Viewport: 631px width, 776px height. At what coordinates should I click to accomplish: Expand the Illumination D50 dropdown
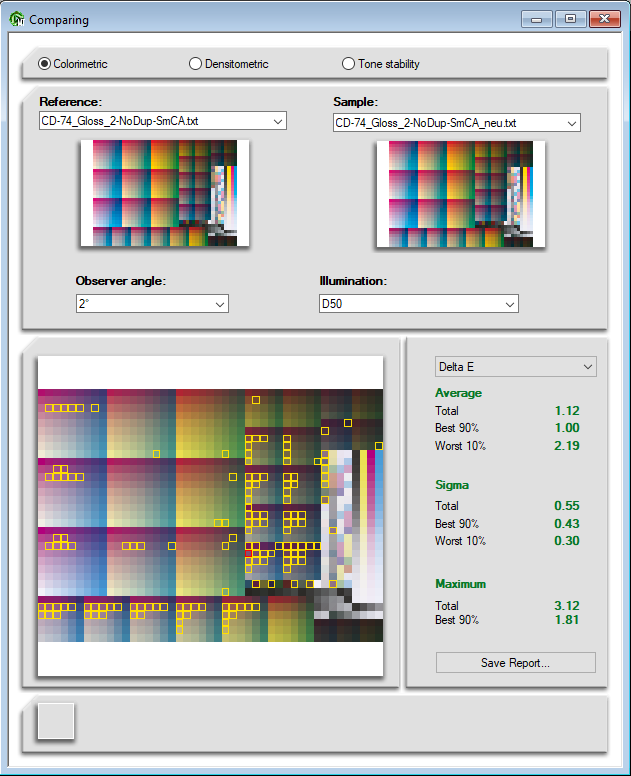(419, 304)
